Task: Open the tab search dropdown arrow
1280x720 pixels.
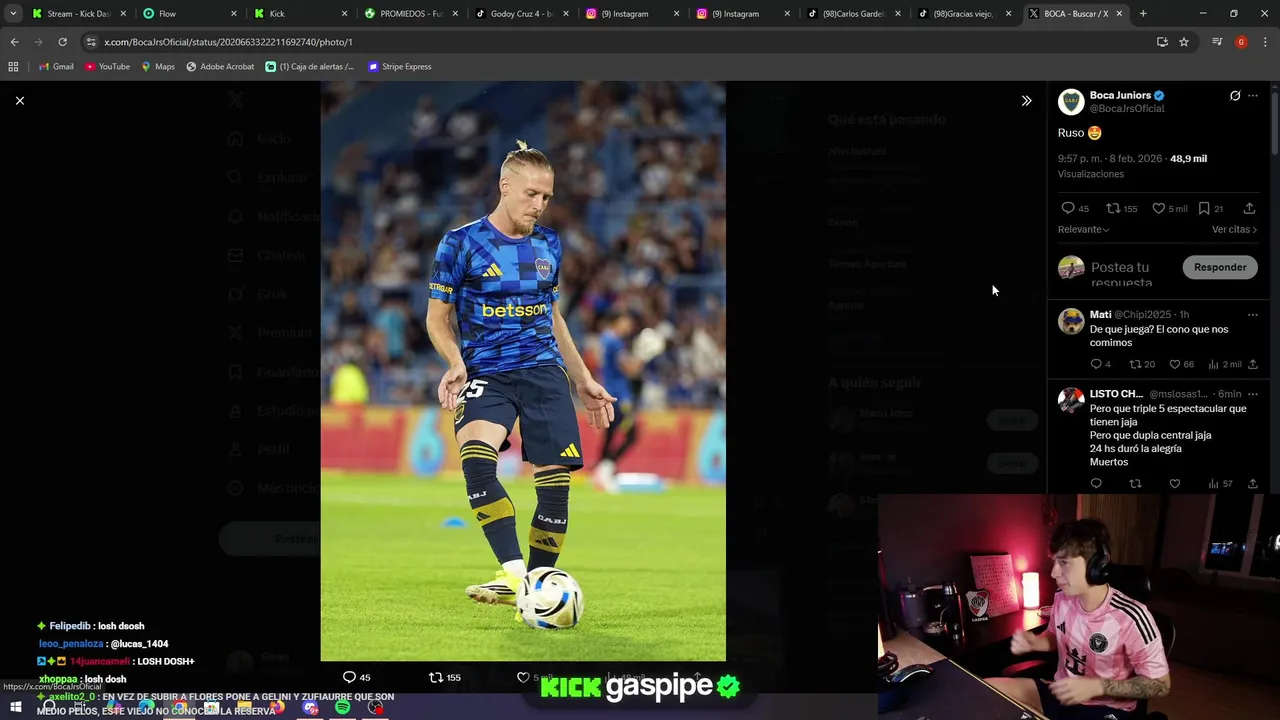Action: [x=13, y=14]
